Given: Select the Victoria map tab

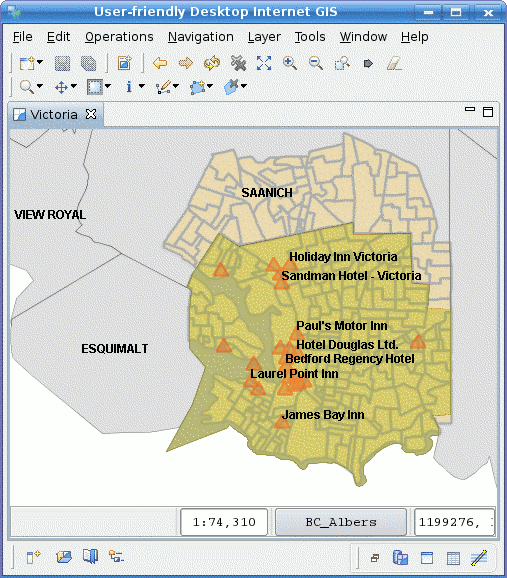Looking at the screenshot, I should coord(54,115).
